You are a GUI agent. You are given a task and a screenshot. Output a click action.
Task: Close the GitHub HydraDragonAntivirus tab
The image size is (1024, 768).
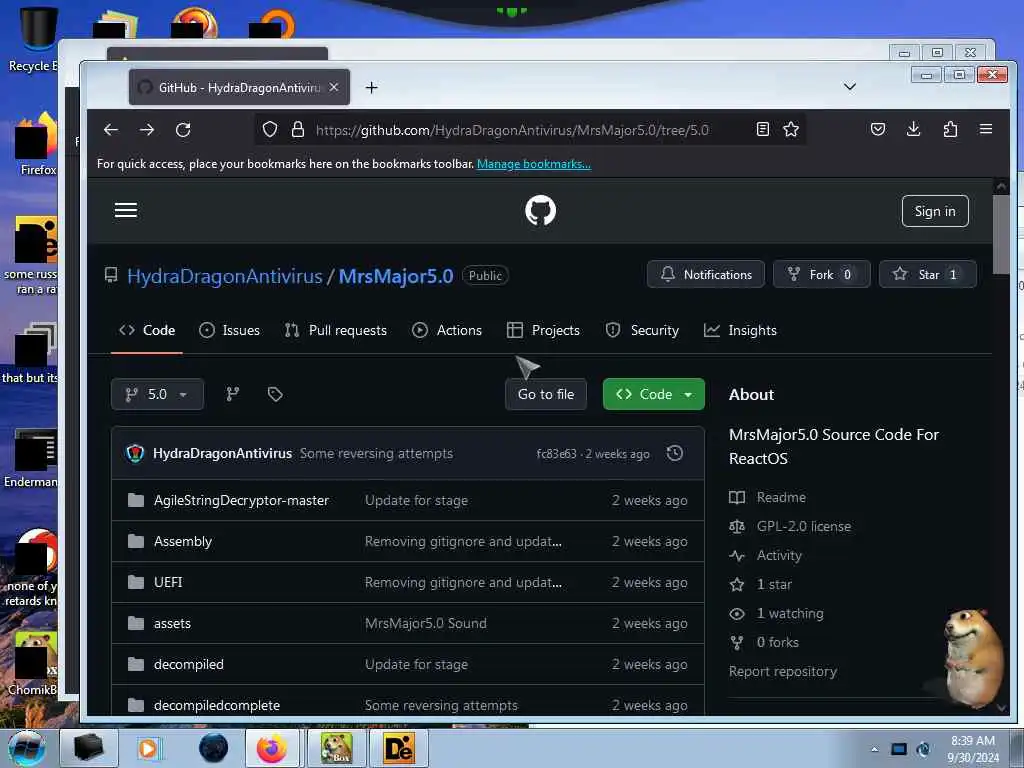pos(334,87)
